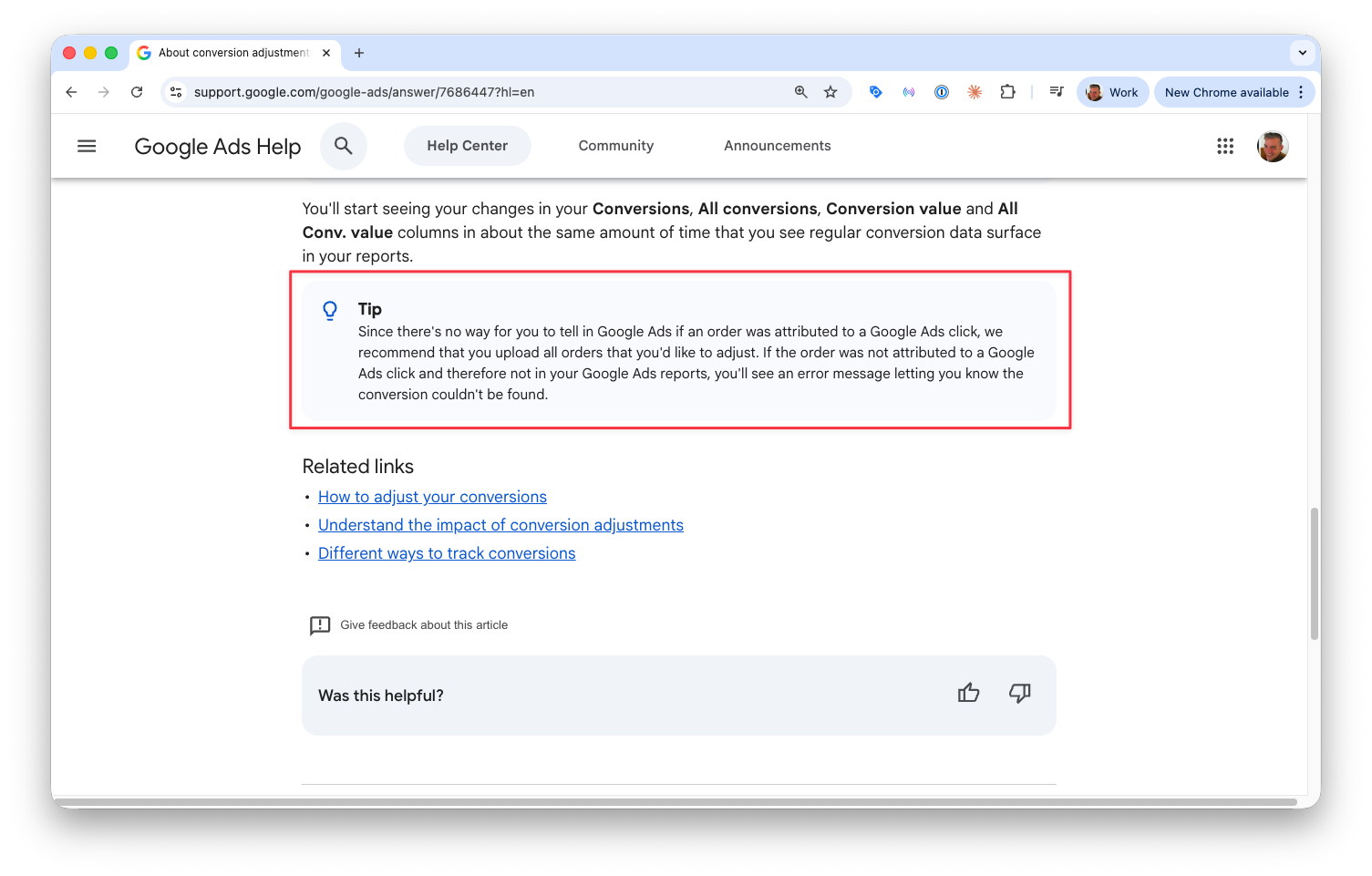Open the browser extensions puzzle piece menu
This screenshot has width=1372, height=876.
pos(1007,91)
